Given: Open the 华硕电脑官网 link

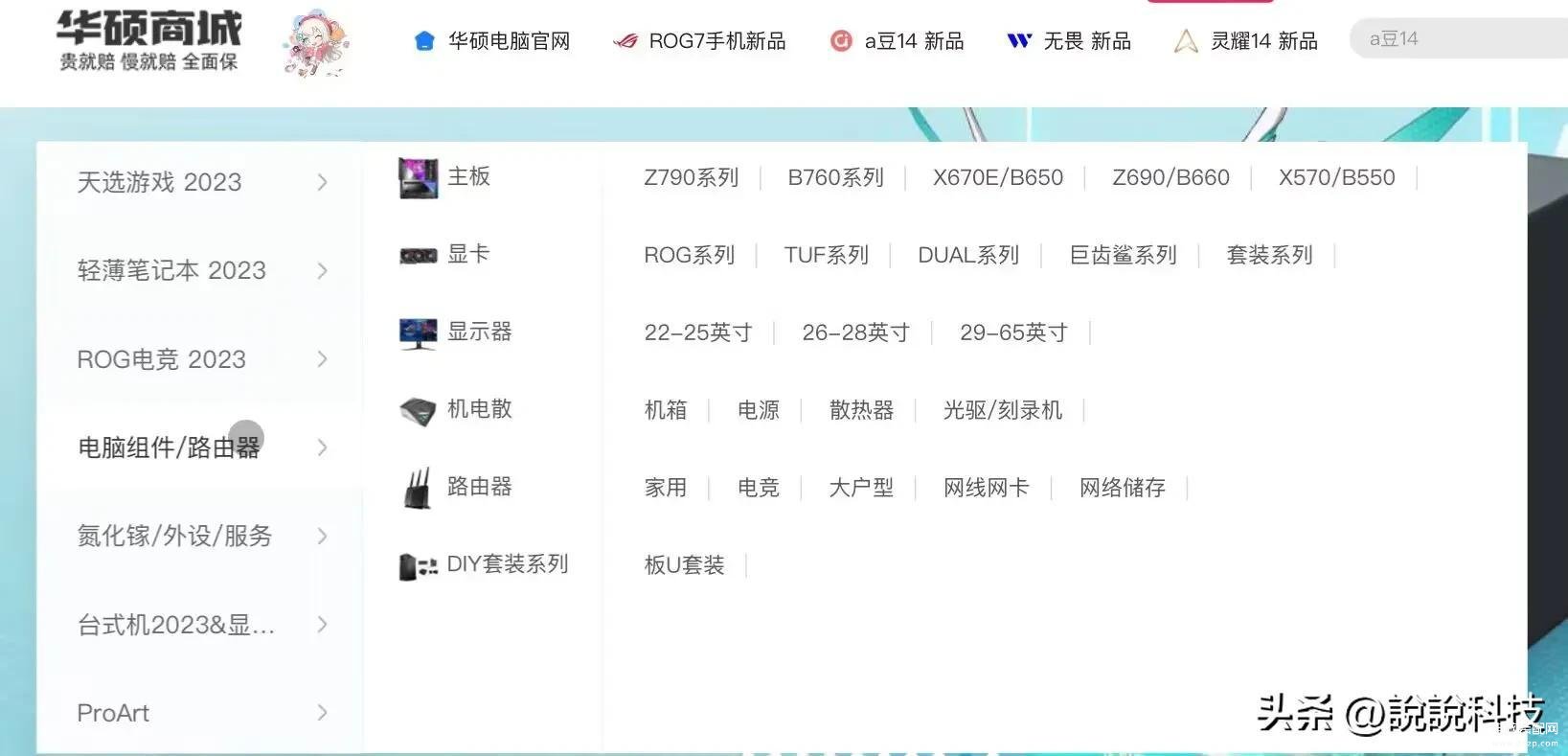Looking at the screenshot, I should pyautogui.click(x=510, y=41).
